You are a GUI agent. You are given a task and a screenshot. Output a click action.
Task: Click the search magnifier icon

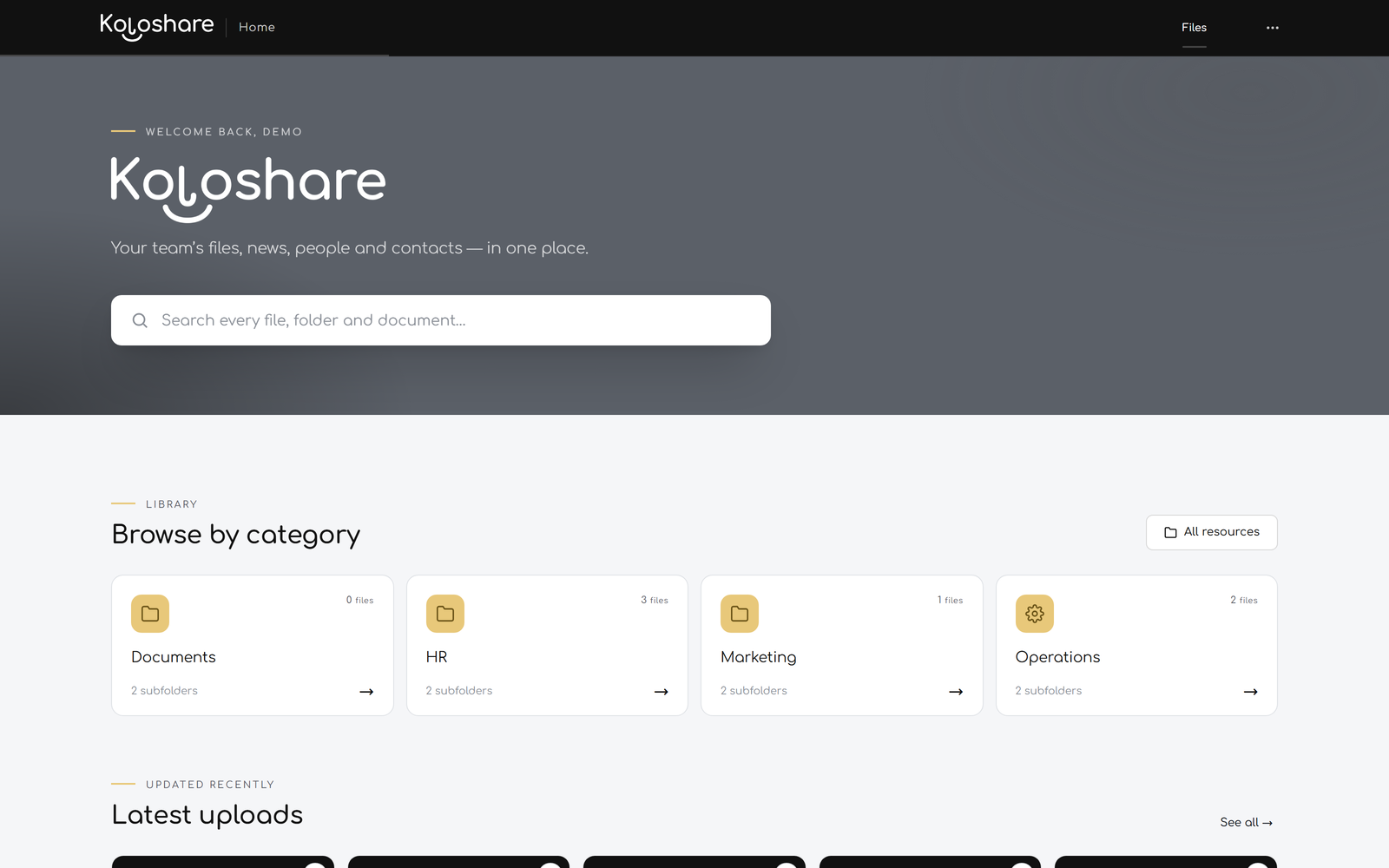140,320
